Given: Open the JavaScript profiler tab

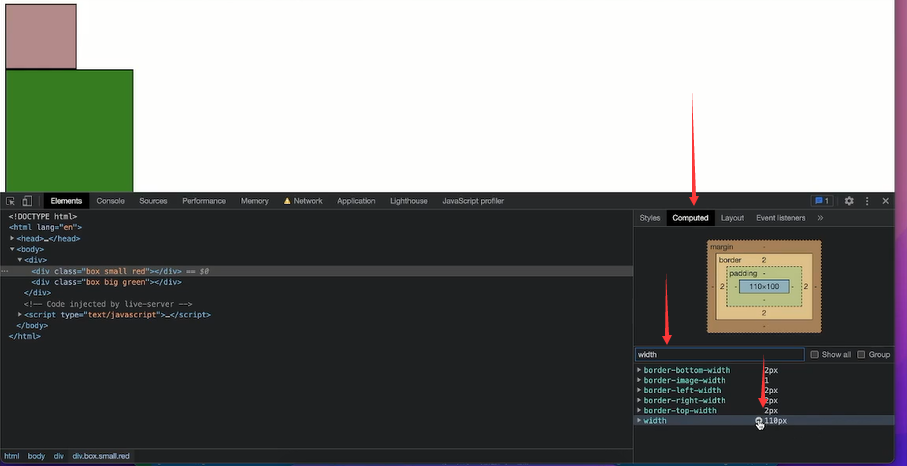Looking at the screenshot, I should tap(473, 201).
